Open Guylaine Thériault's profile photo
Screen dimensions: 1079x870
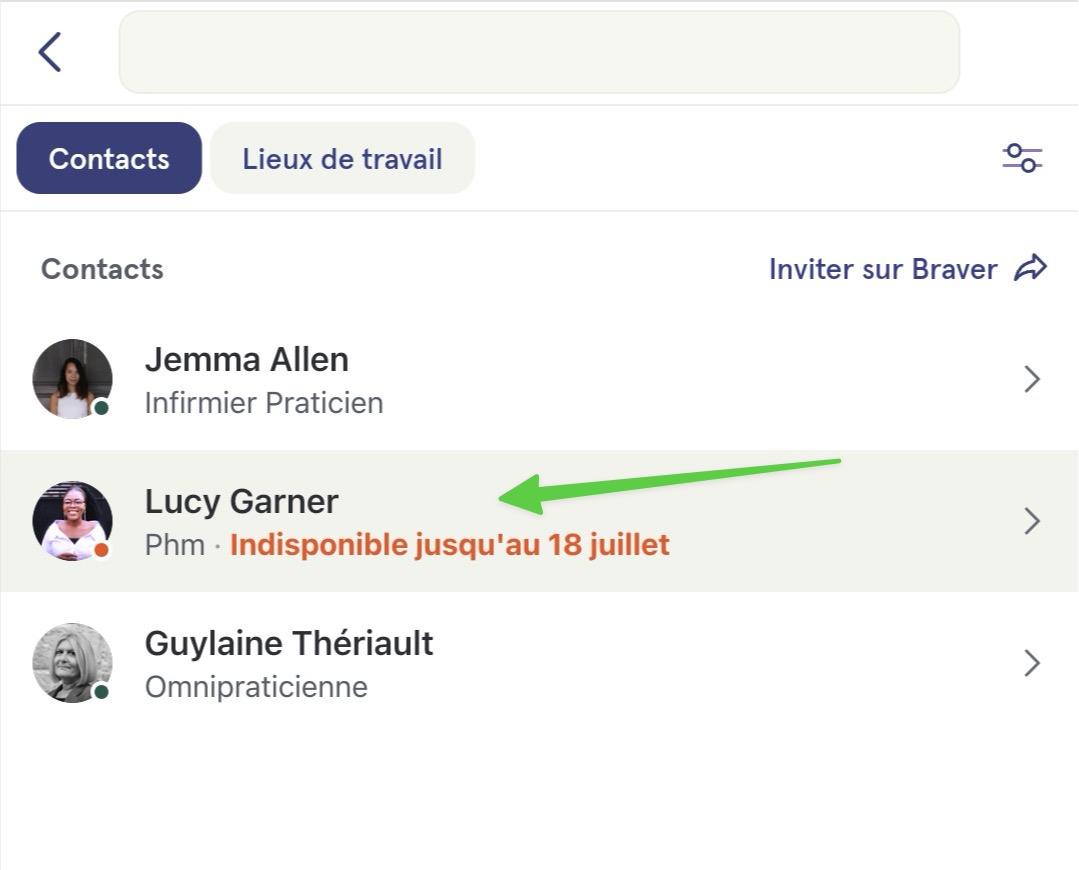point(72,662)
